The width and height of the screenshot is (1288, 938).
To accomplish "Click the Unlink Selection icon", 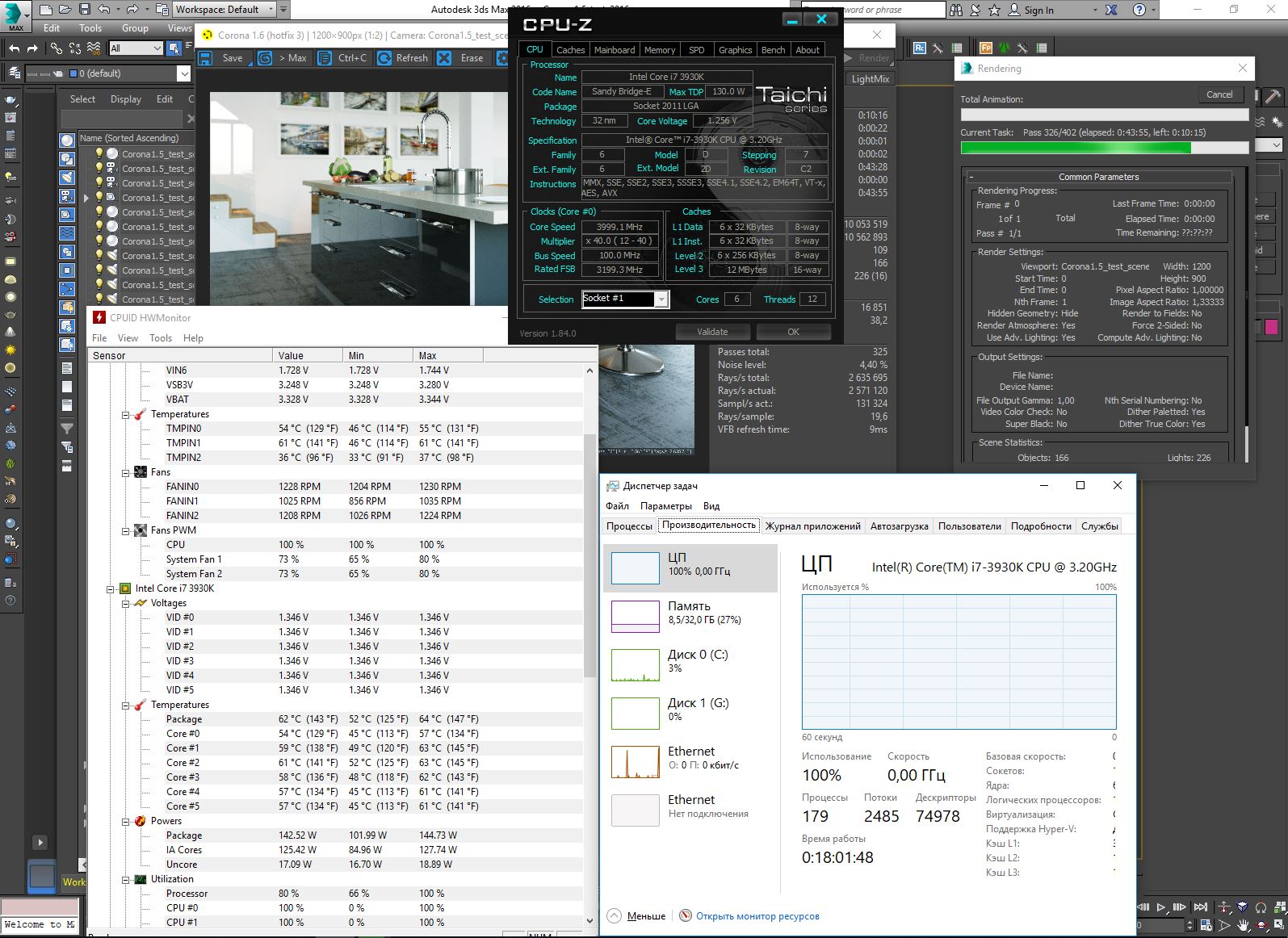I will 75,48.
